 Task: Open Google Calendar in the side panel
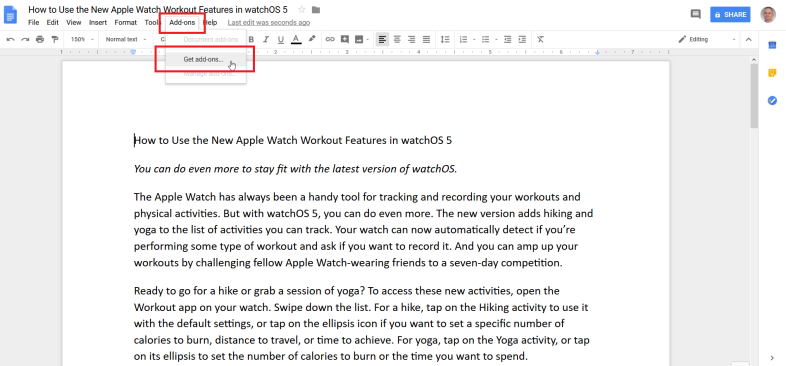click(772, 45)
